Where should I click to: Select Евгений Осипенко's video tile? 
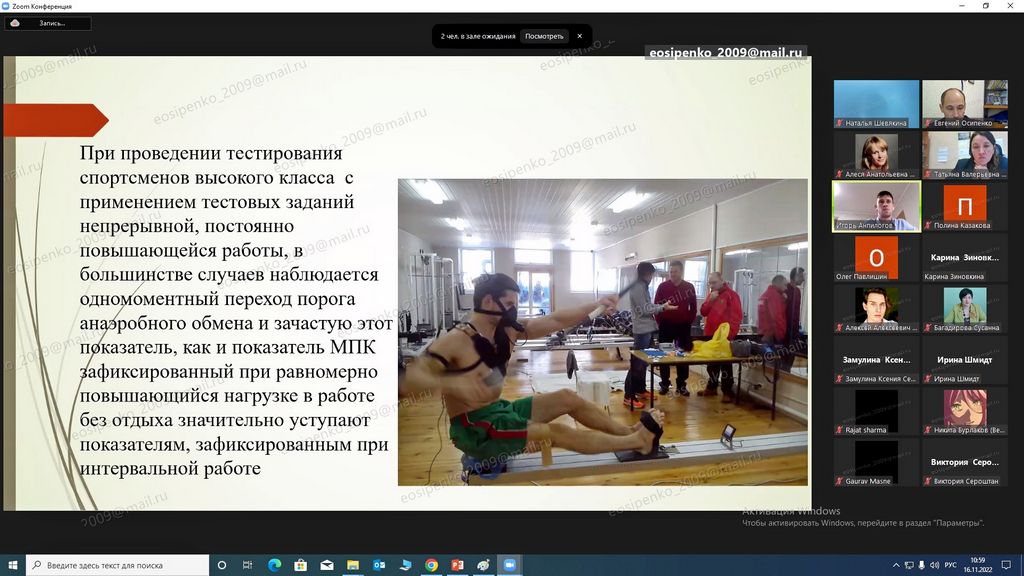click(964, 104)
